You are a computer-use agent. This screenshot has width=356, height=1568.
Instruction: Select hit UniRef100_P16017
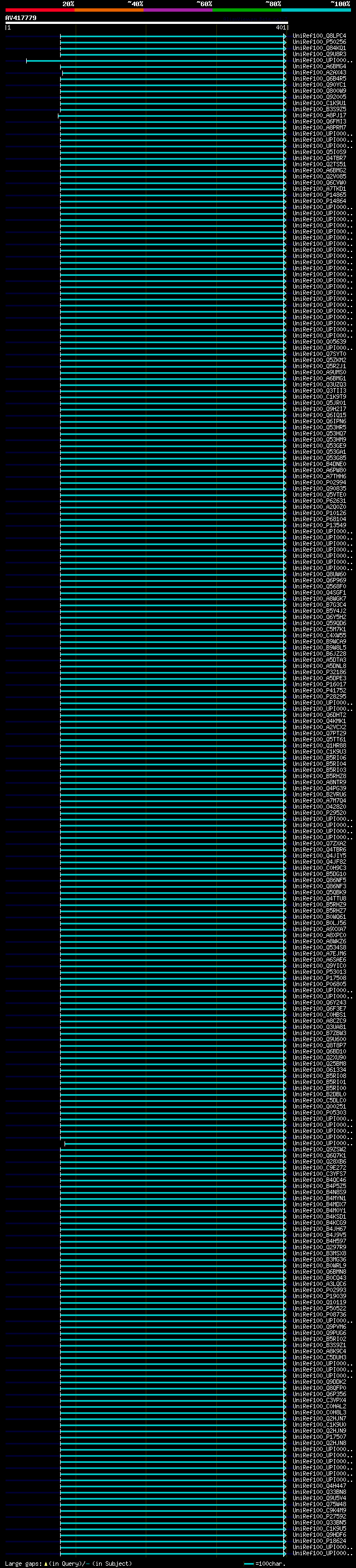(x=319, y=685)
